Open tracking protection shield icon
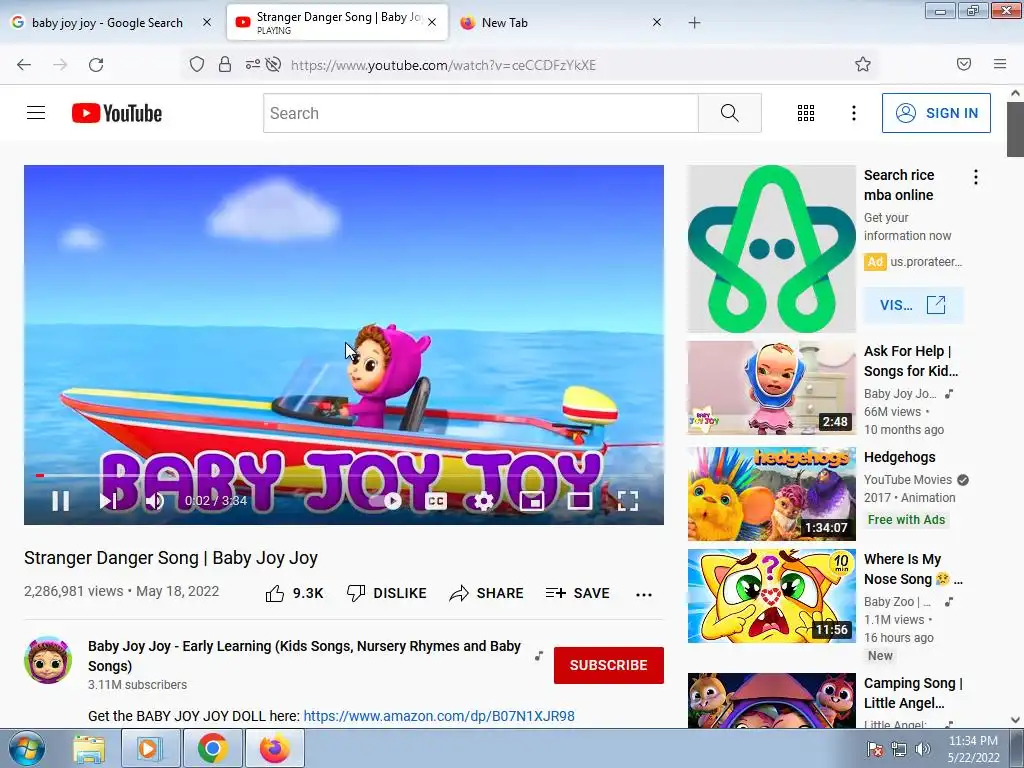The height and width of the screenshot is (768, 1024). [x=197, y=64]
